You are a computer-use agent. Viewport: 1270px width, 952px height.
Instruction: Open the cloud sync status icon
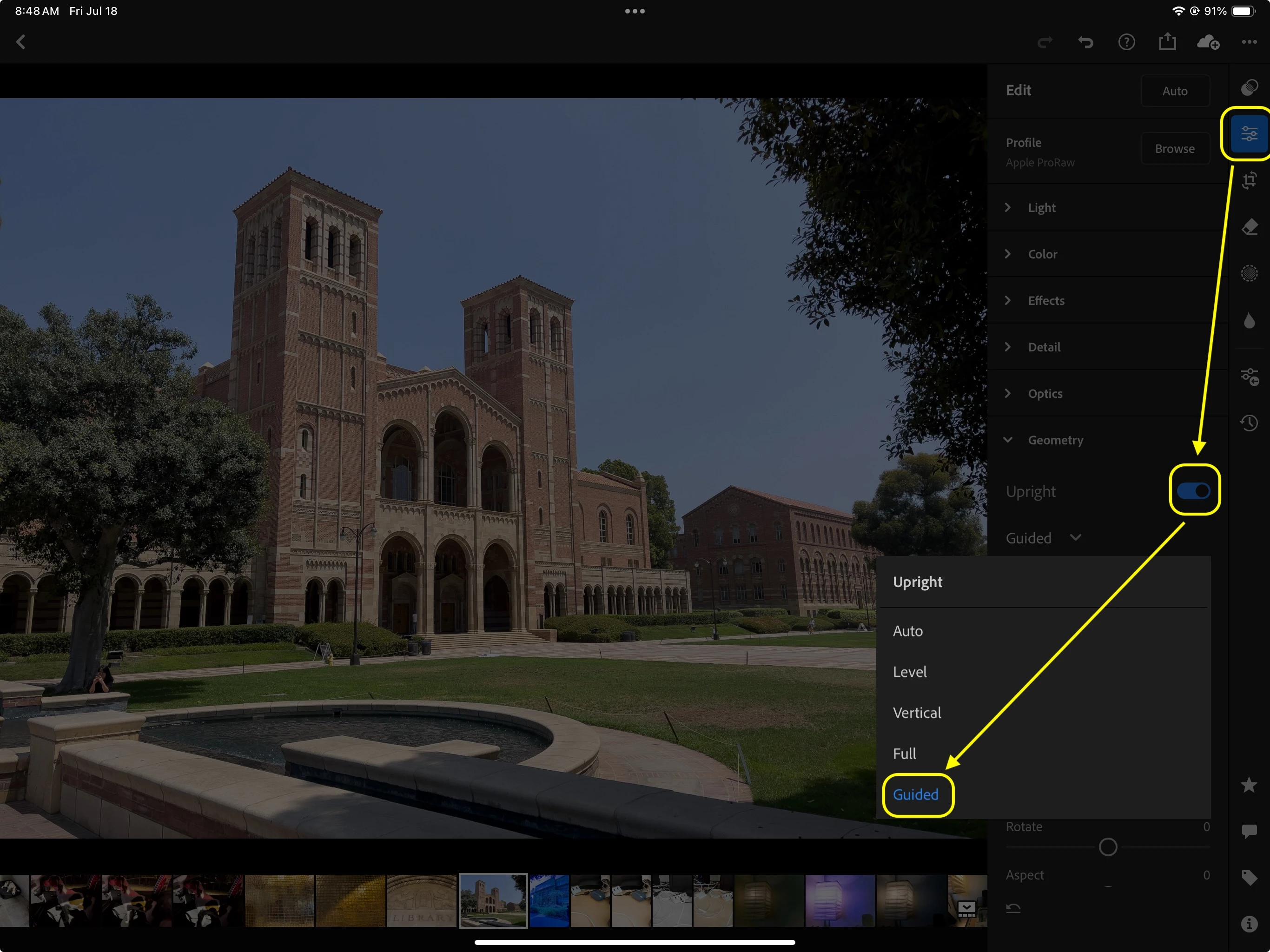(1208, 42)
